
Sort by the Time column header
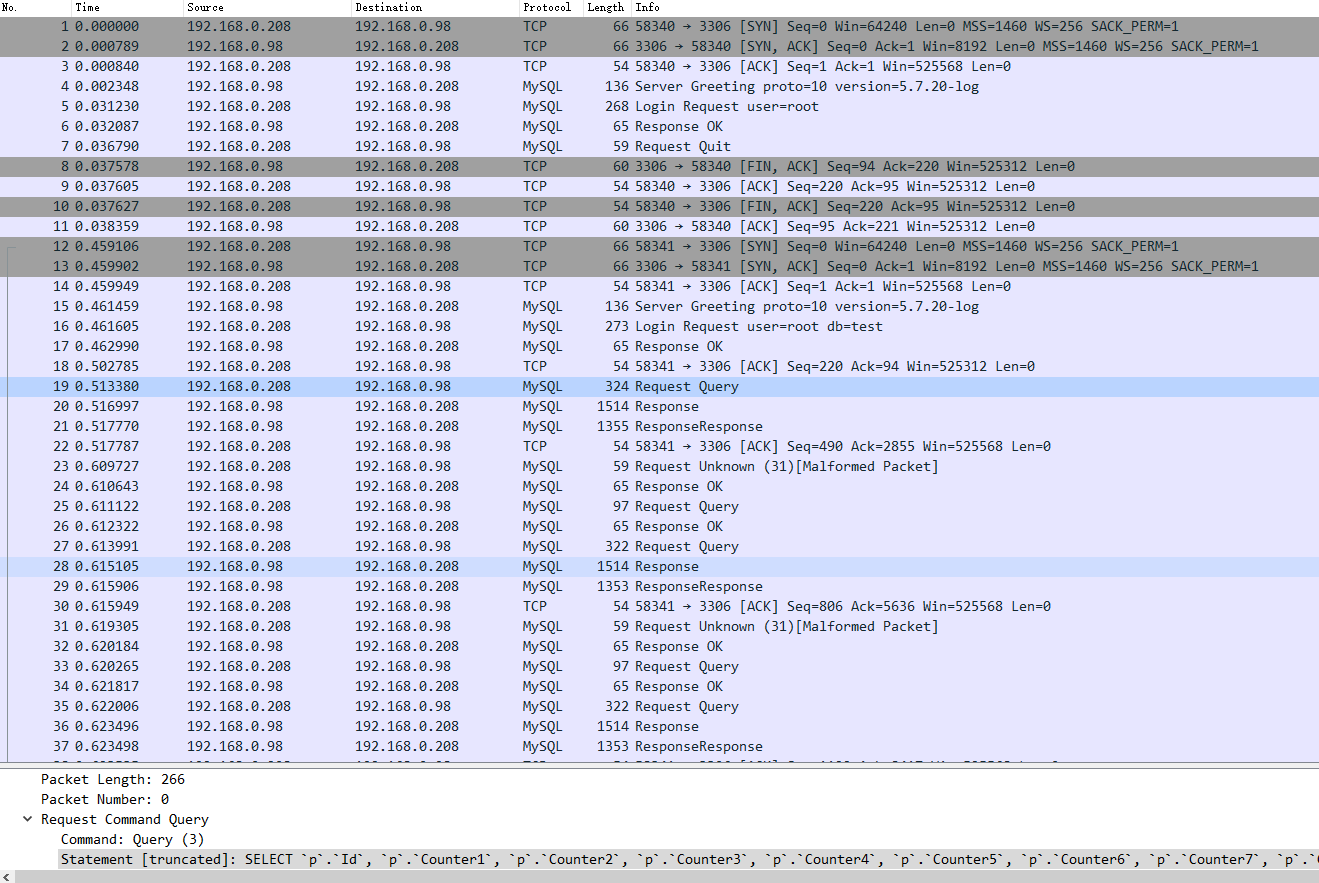coord(127,7)
